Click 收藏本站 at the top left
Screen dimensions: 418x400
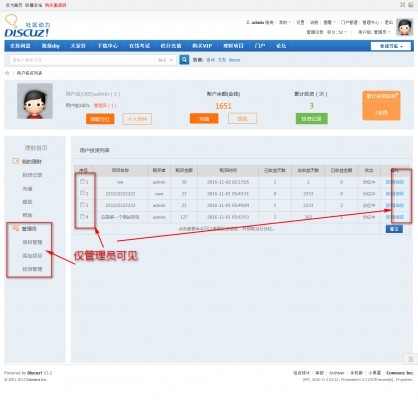click(x=34, y=5)
